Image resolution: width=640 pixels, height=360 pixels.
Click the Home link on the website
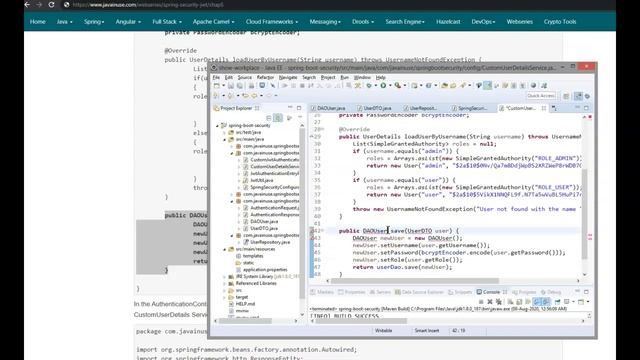[38, 22]
